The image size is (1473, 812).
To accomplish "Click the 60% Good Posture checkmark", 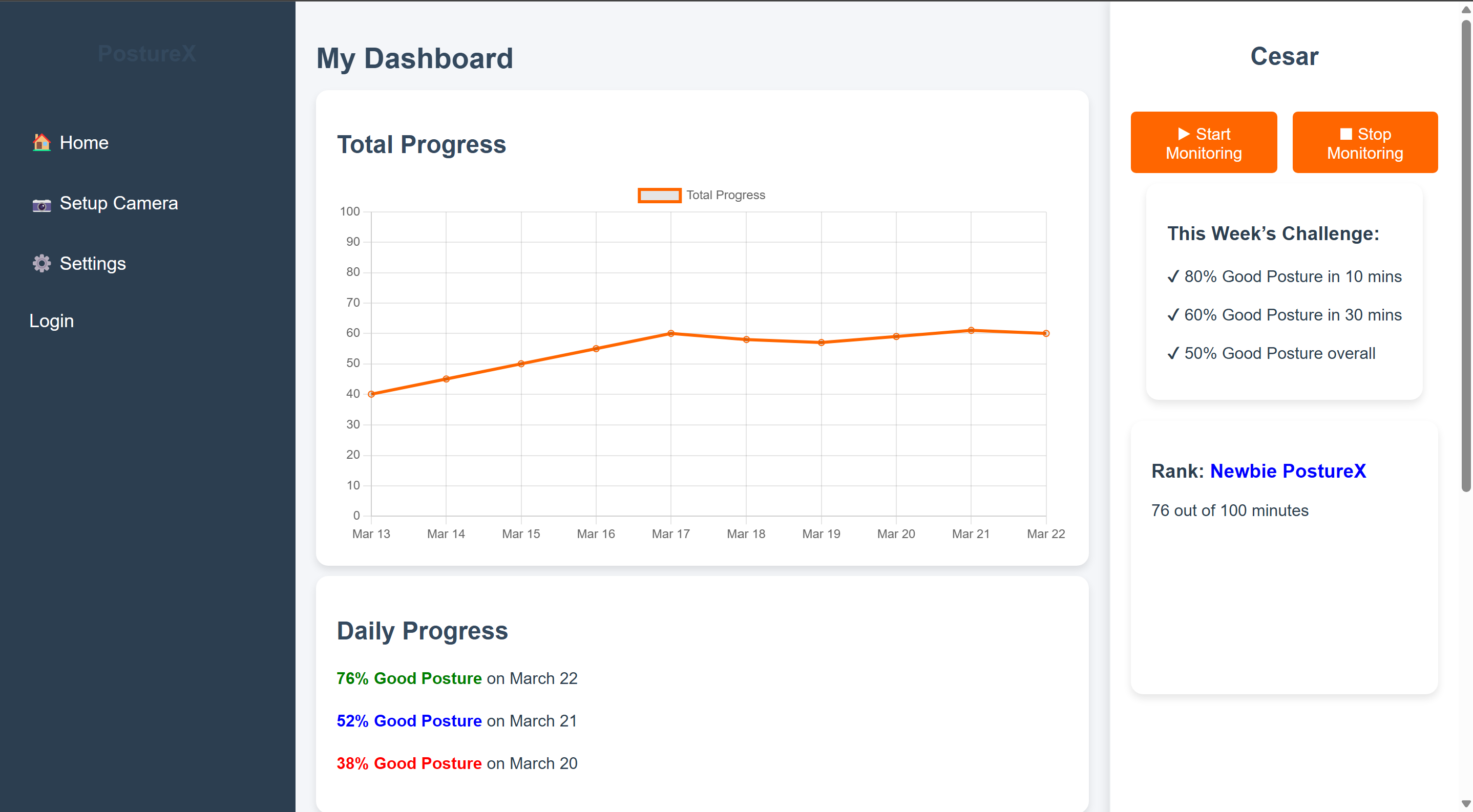I will pos(1173,315).
